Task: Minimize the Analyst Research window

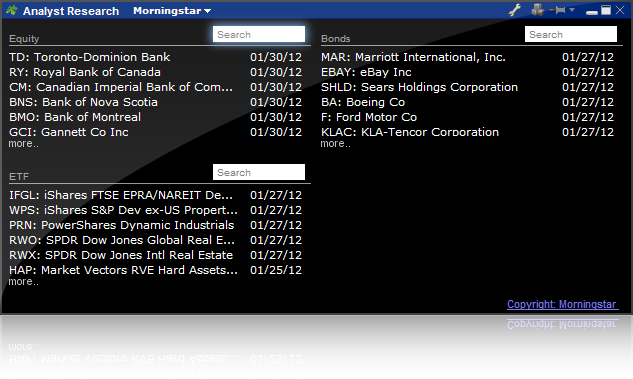Action: pyautogui.click(x=592, y=12)
